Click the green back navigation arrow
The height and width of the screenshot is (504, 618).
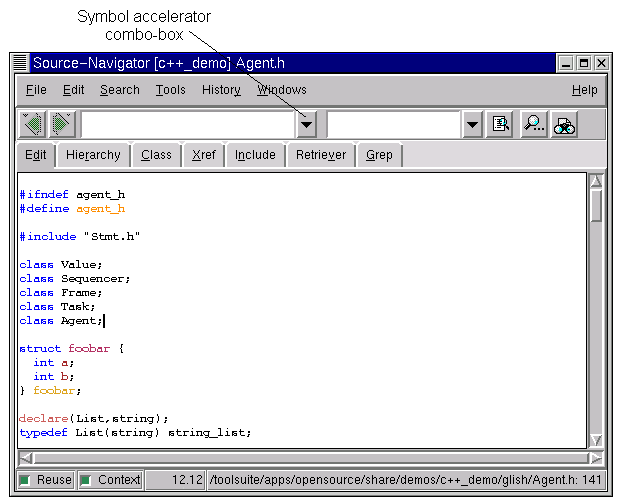33,124
